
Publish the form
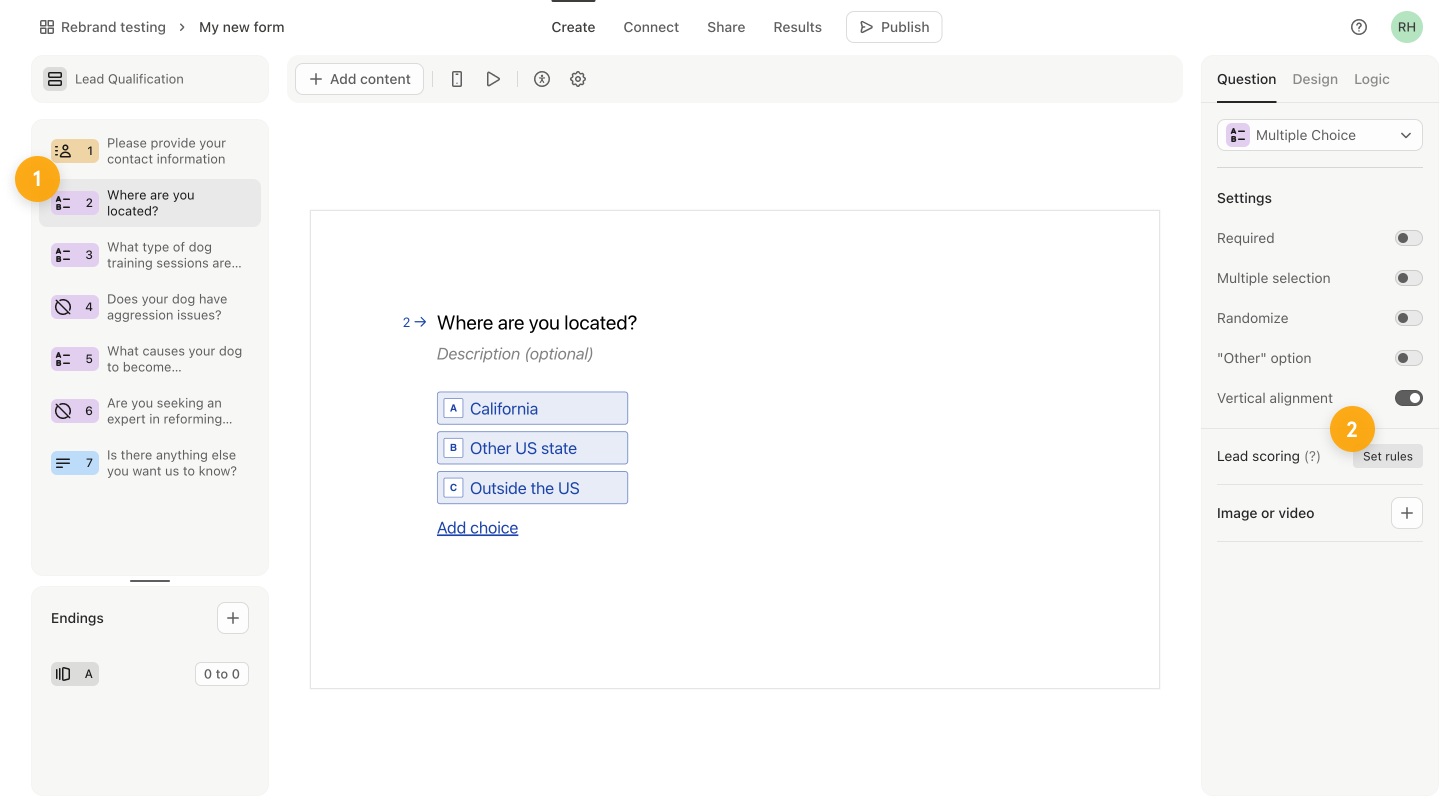[x=894, y=27]
